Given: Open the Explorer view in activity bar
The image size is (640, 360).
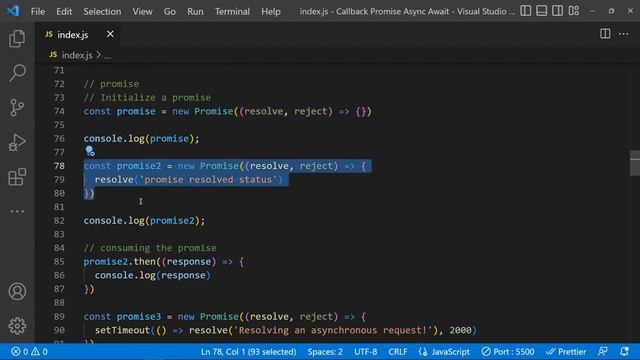Looking at the screenshot, I should tap(17, 39).
